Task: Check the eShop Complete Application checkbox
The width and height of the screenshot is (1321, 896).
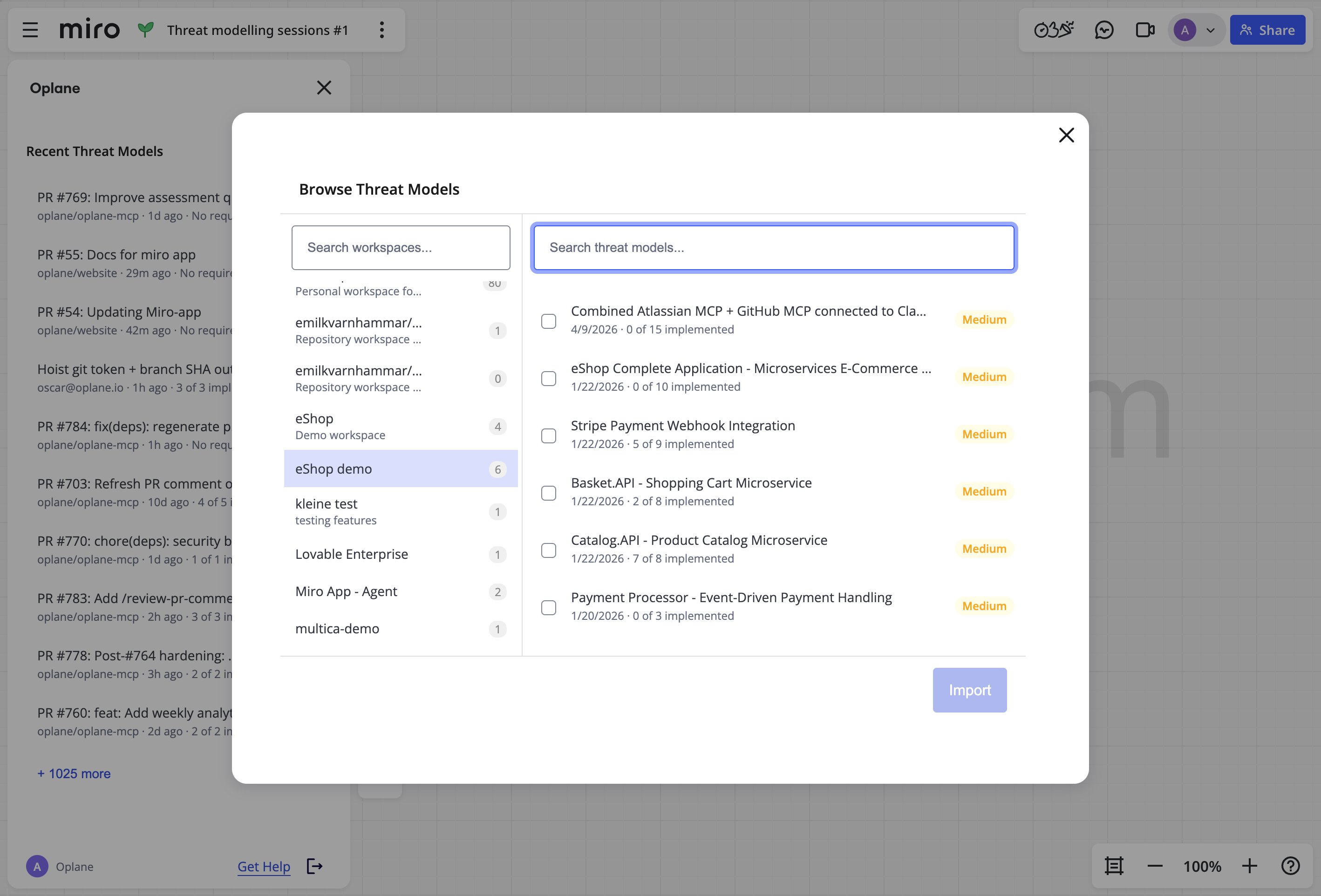Action: coord(549,379)
